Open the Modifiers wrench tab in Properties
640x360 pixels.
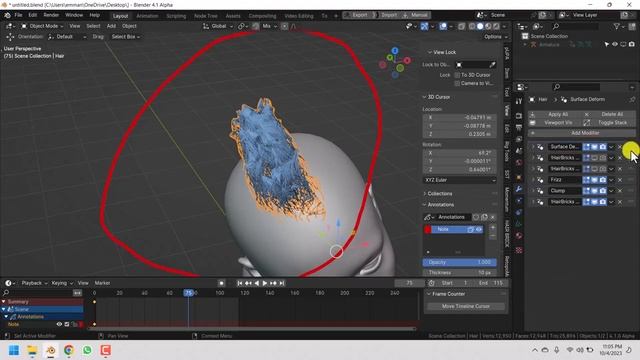pyautogui.click(x=518, y=189)
